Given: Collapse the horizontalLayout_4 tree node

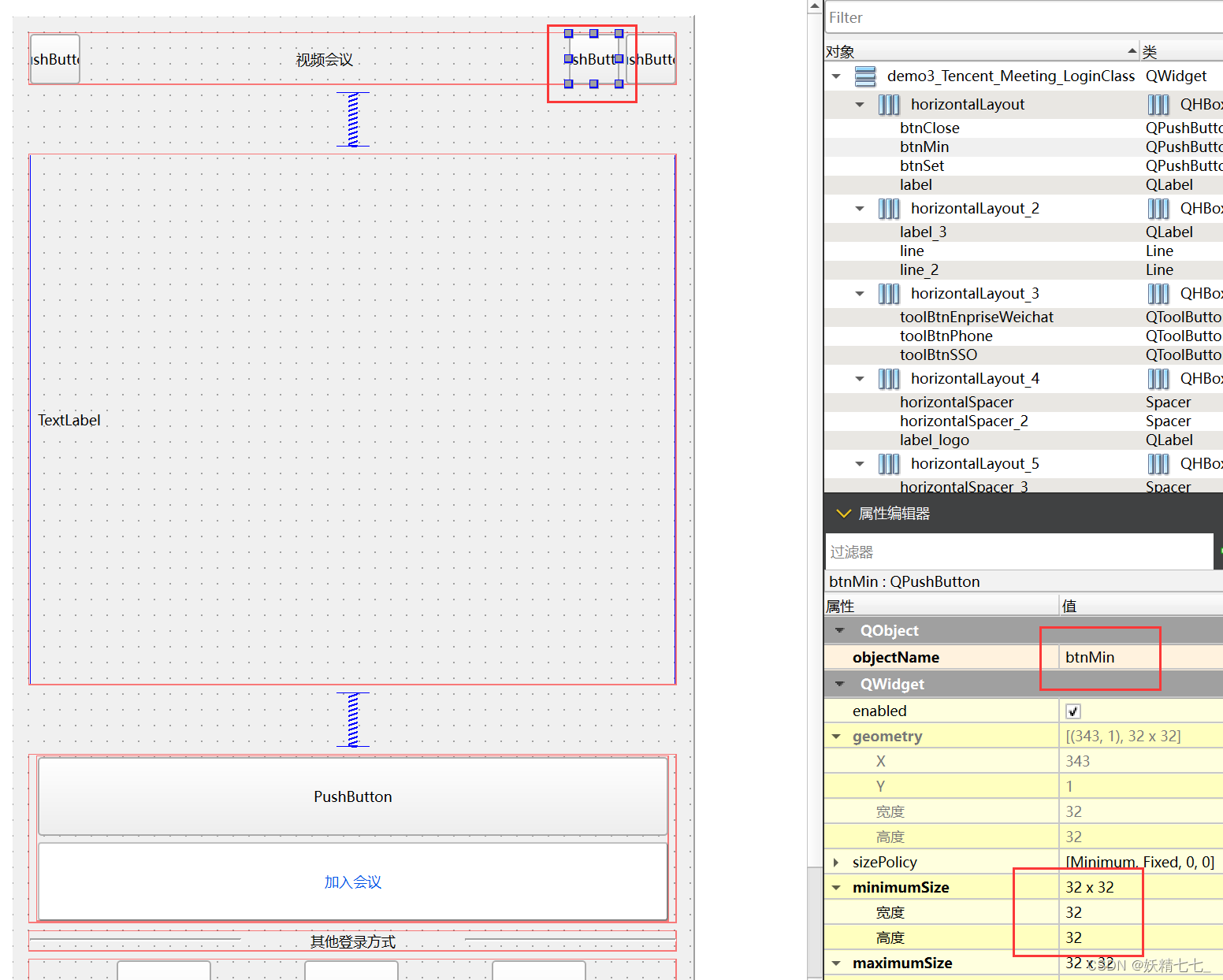Looking at the screenshot, I should (x=860, y=379).
